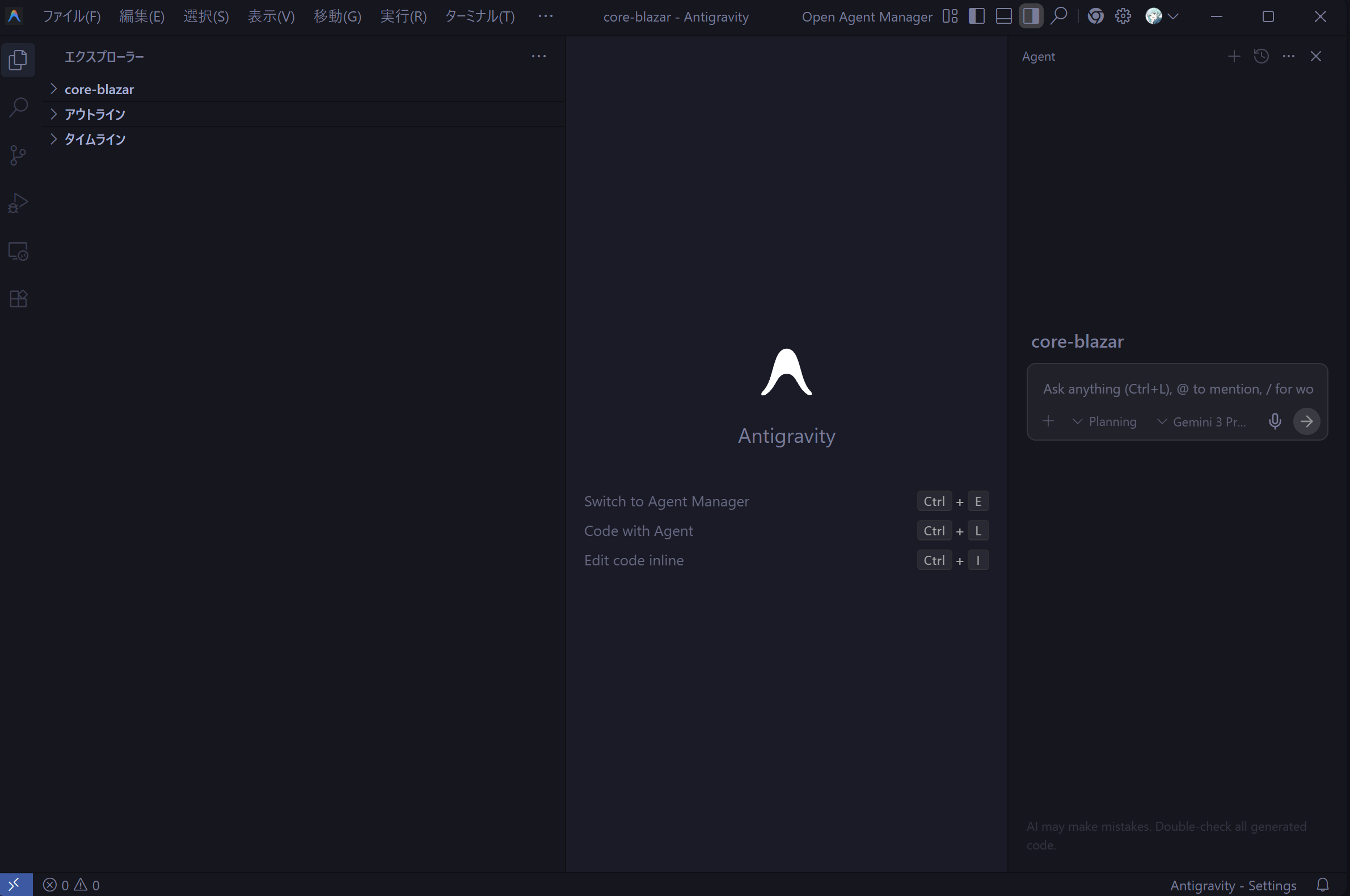Open the Search view in activity bar
Viewport: 1350px width, 896px height.
[x=18, y=107]
